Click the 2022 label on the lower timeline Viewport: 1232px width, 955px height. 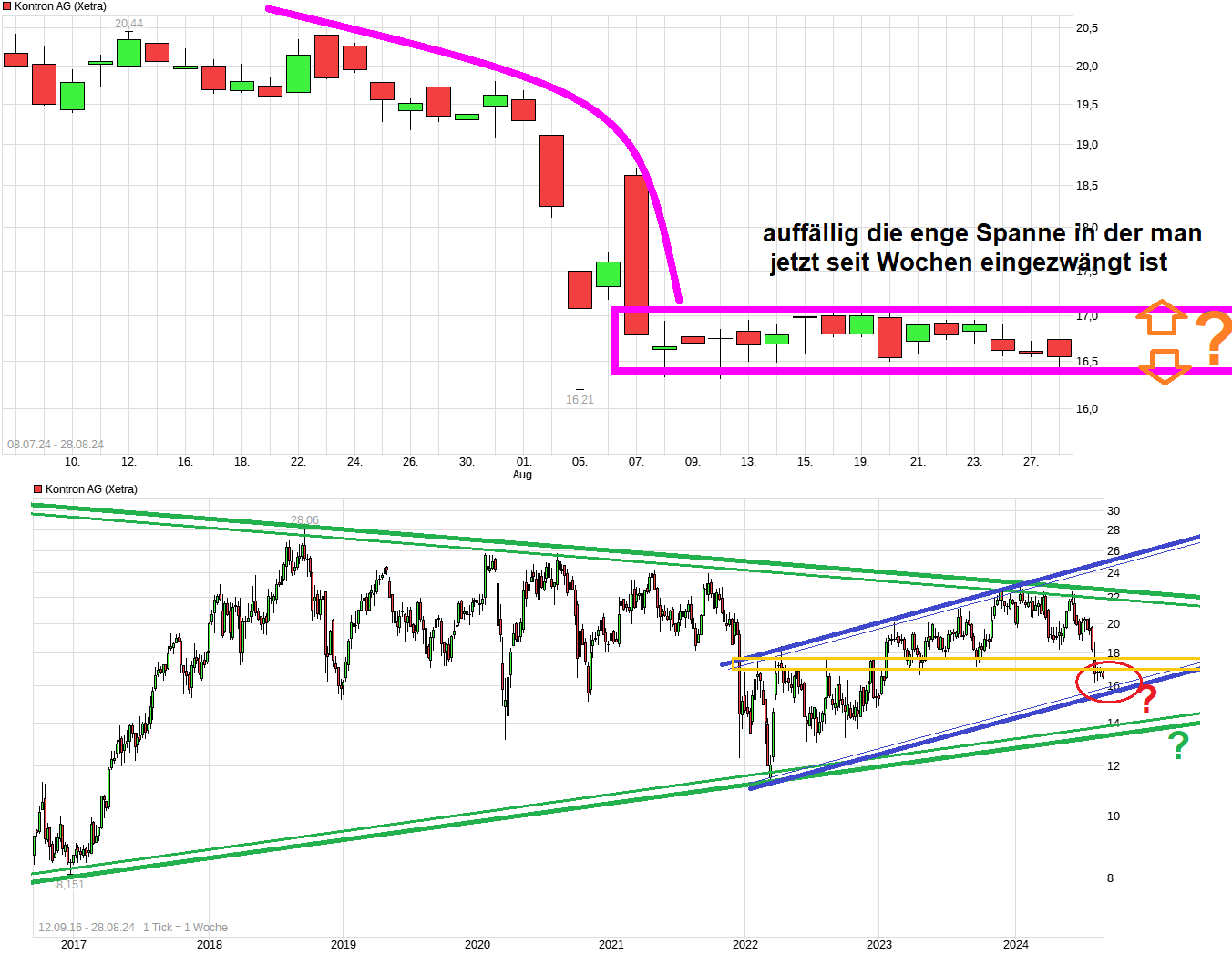coord(745,945)
